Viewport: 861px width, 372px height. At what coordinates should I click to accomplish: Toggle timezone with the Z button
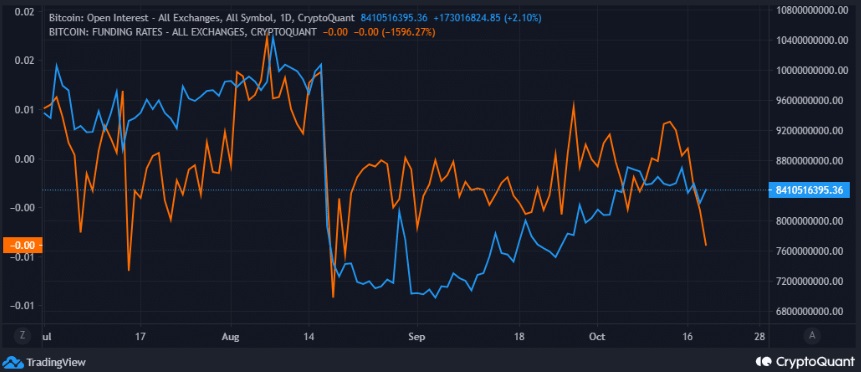coord(23,335)
